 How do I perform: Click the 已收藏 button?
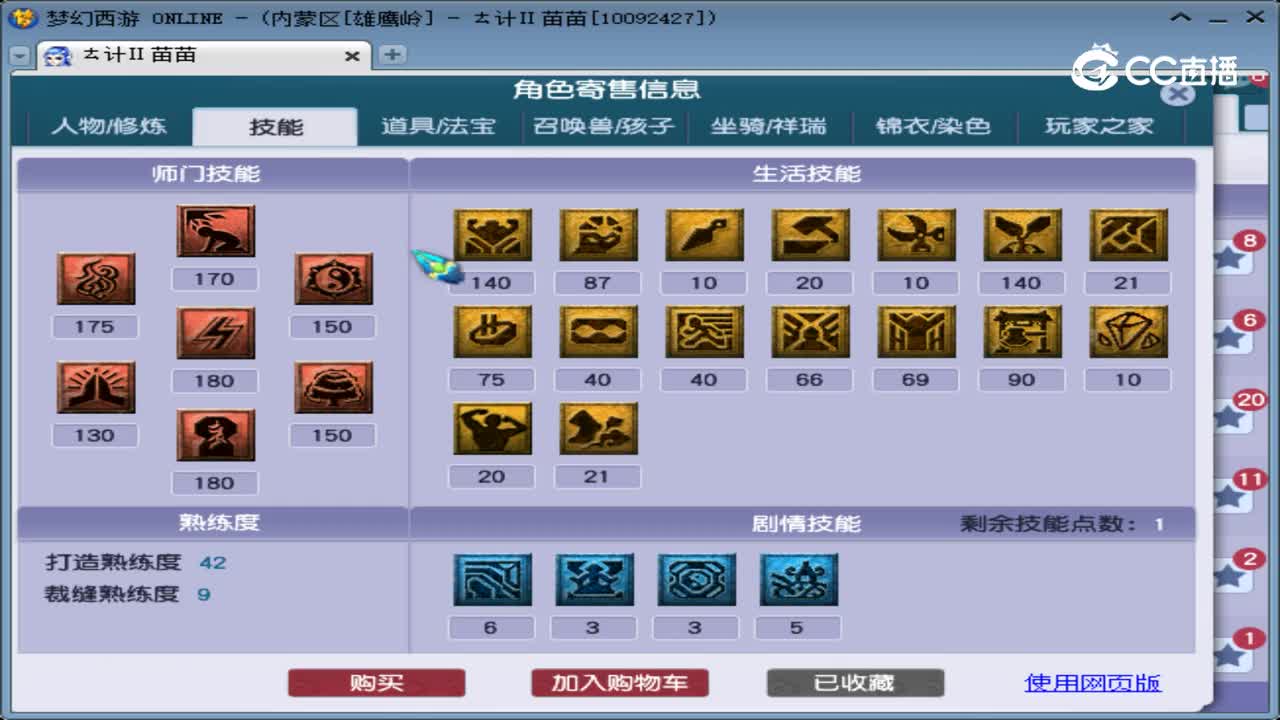(855, 683)
